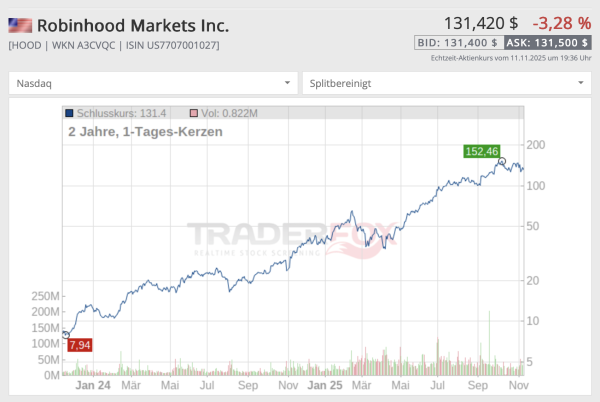Click the red 7,94 low marker
The height and width of the screenshot is (402, 600).
(79, 345)
